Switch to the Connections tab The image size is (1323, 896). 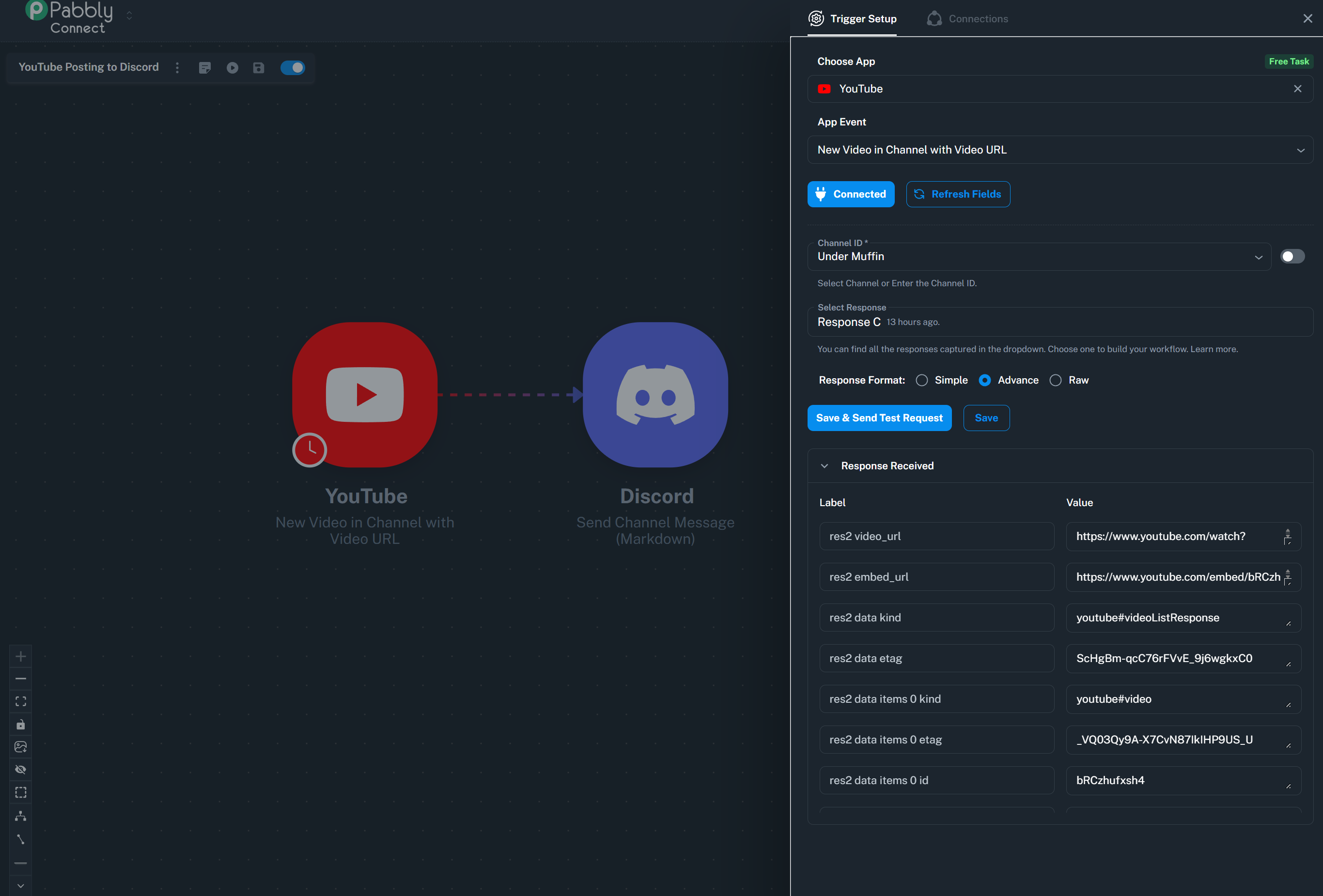pyautogui.click(x=966, y=19)
